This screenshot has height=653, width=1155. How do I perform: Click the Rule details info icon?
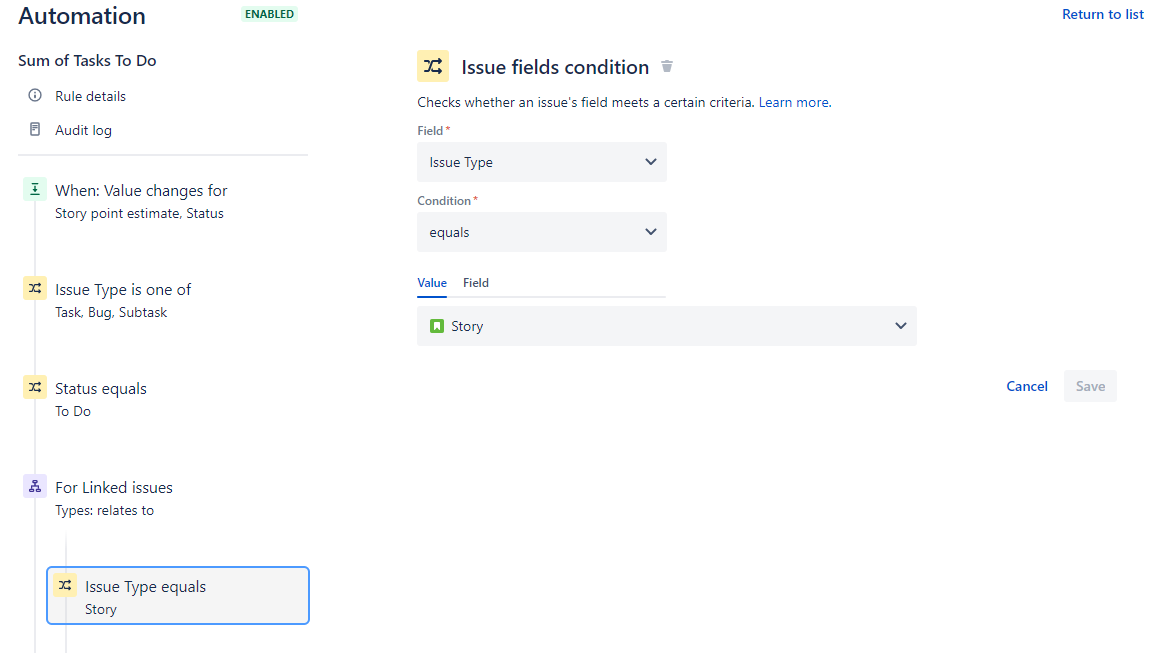coord(35,95)
